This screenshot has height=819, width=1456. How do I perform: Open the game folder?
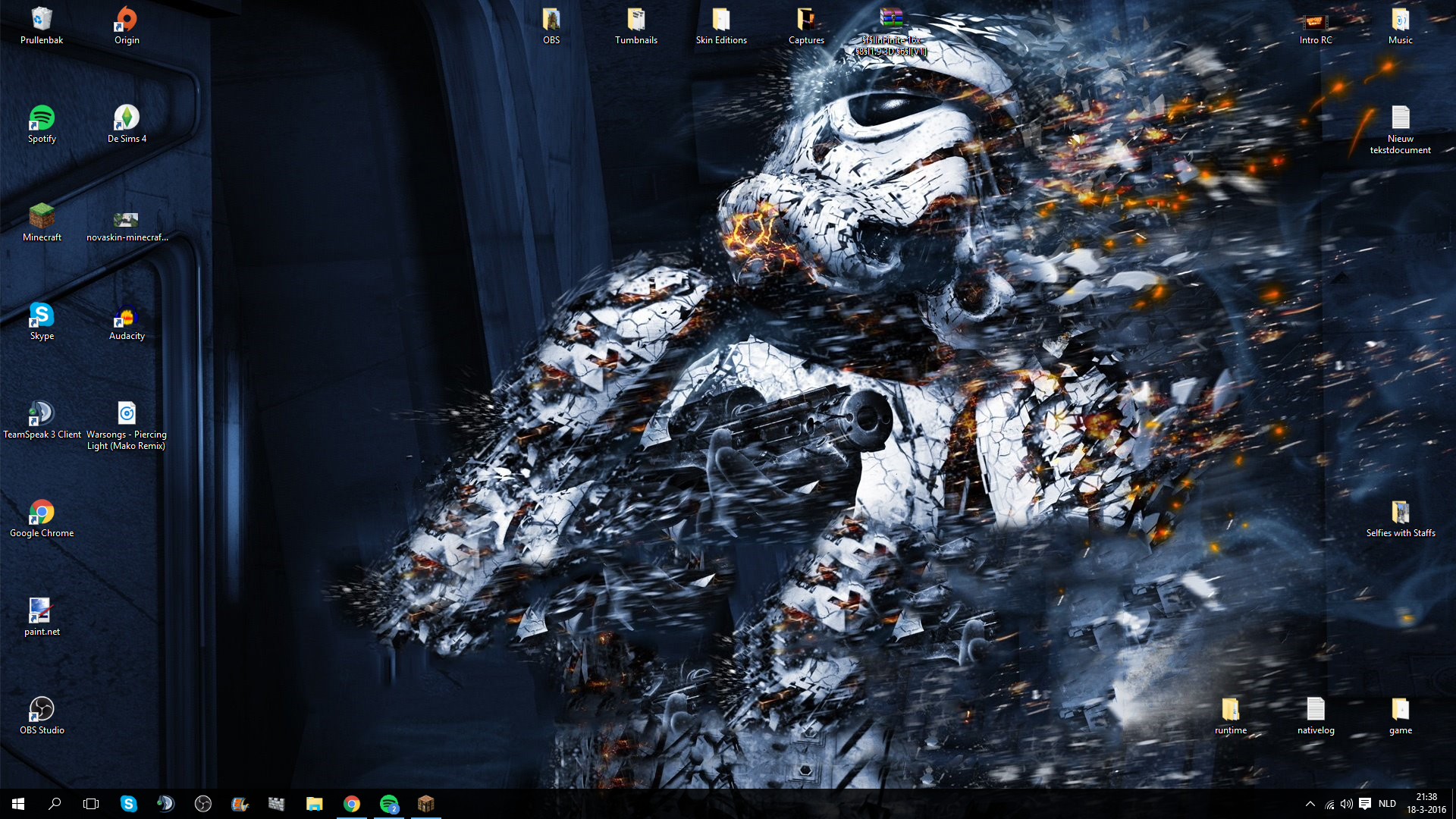pyautogui.click(x=1401, y=716)
